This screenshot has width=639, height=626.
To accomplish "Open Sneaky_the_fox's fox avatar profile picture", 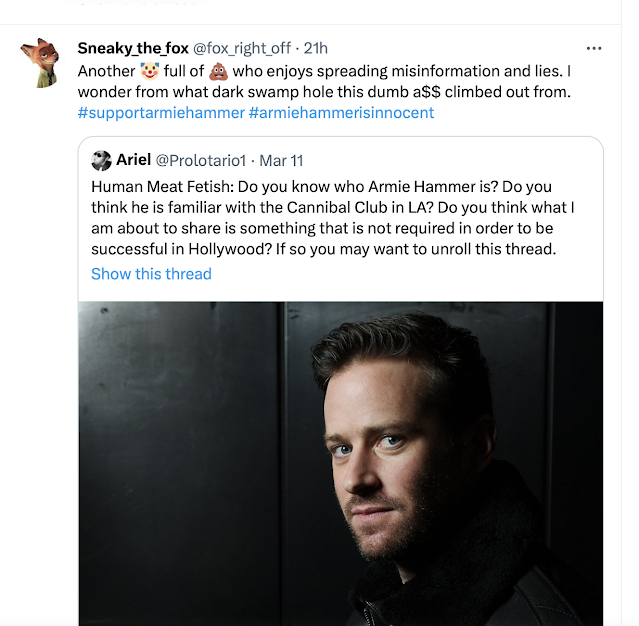I will pos(40,63).
